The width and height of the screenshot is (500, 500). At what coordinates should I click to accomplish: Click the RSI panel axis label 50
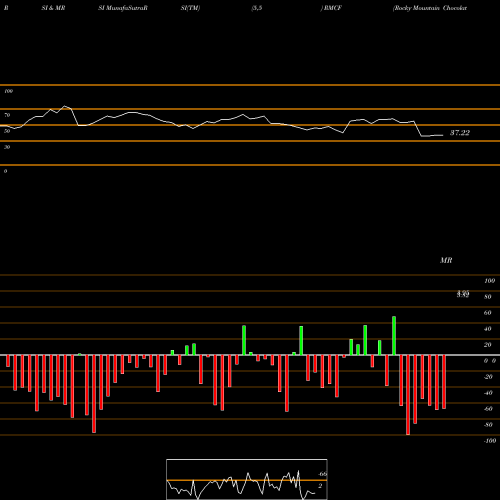7,131
